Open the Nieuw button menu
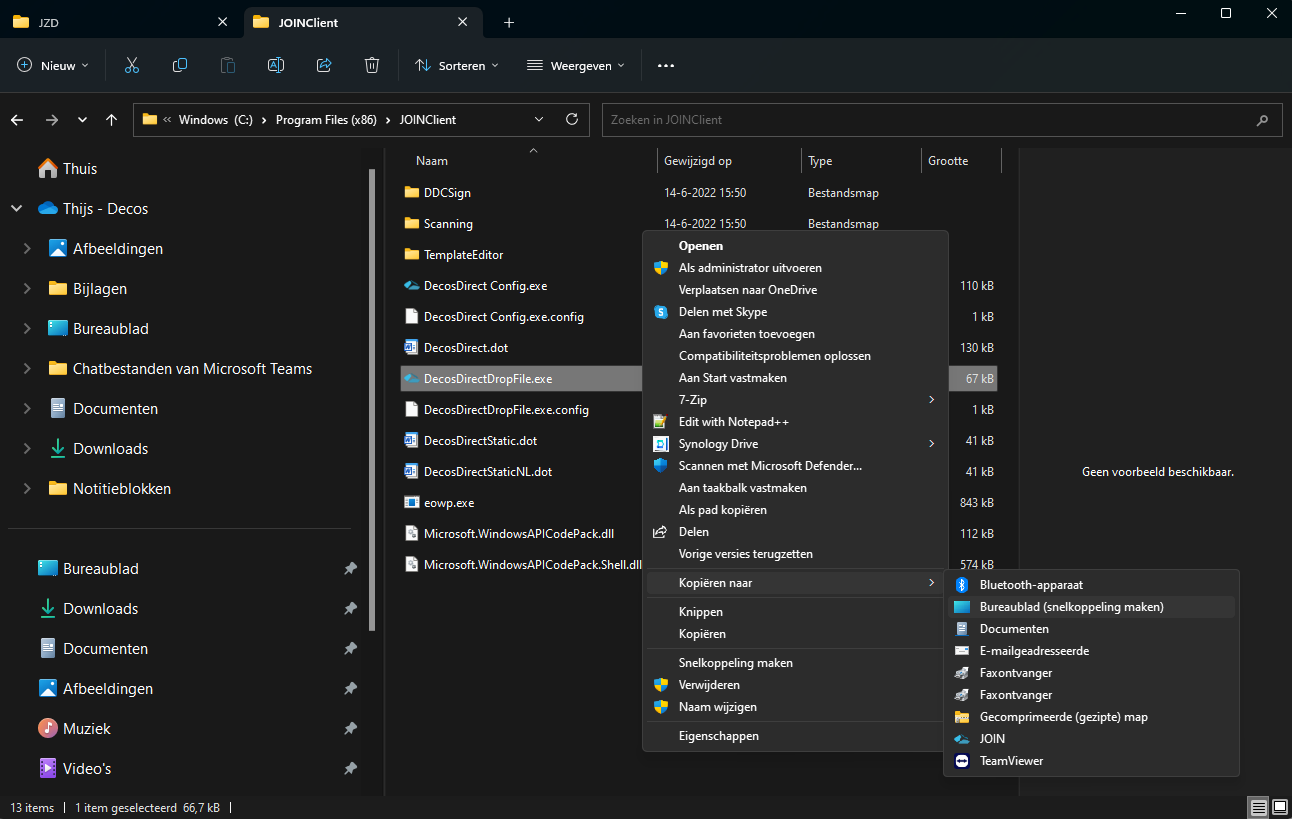The image size is (1292, 819). [54, 65]
